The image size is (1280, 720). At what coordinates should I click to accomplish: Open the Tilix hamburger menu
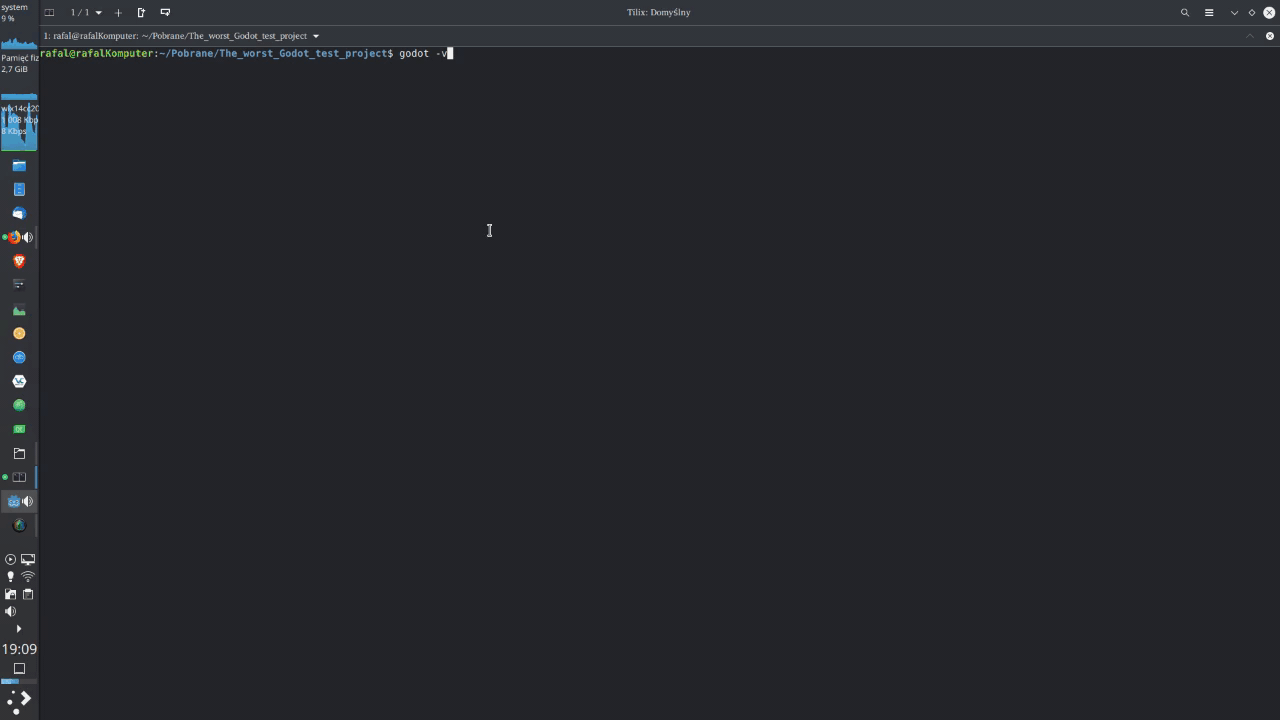1209,12
